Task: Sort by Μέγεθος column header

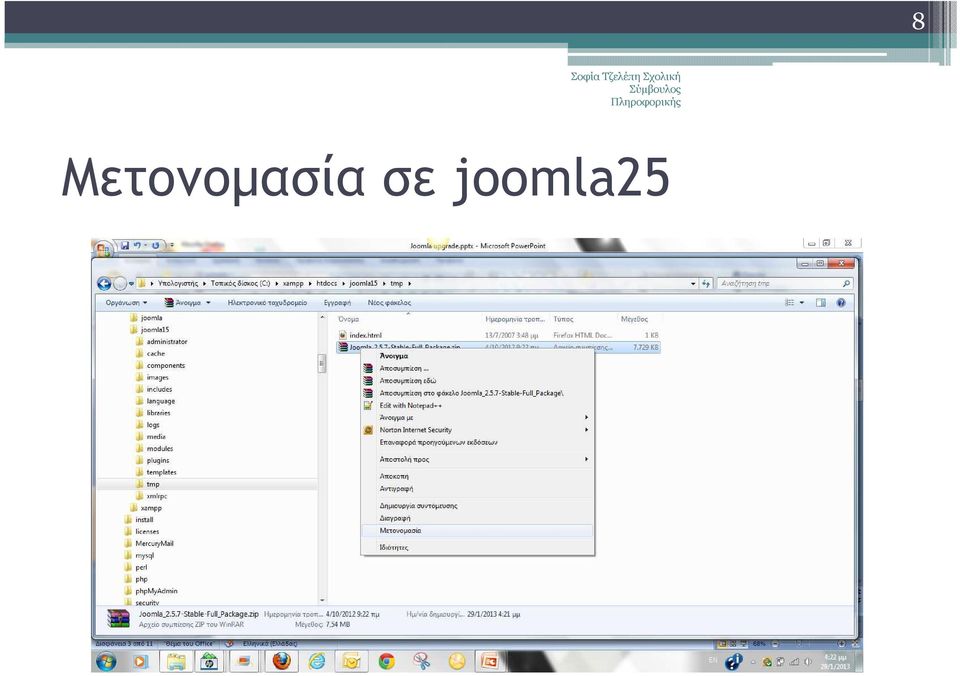Action: (634, 319)
